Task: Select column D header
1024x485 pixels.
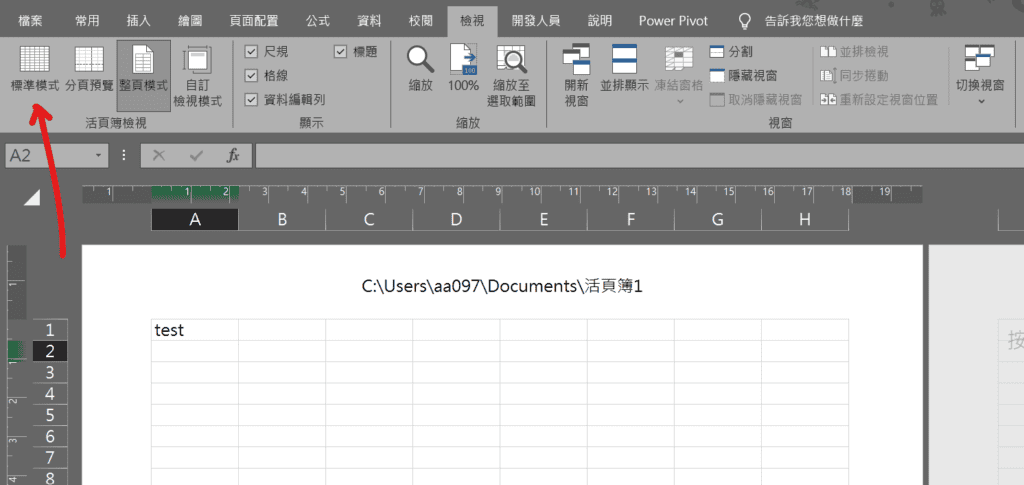Action: (x=456, y=220)
